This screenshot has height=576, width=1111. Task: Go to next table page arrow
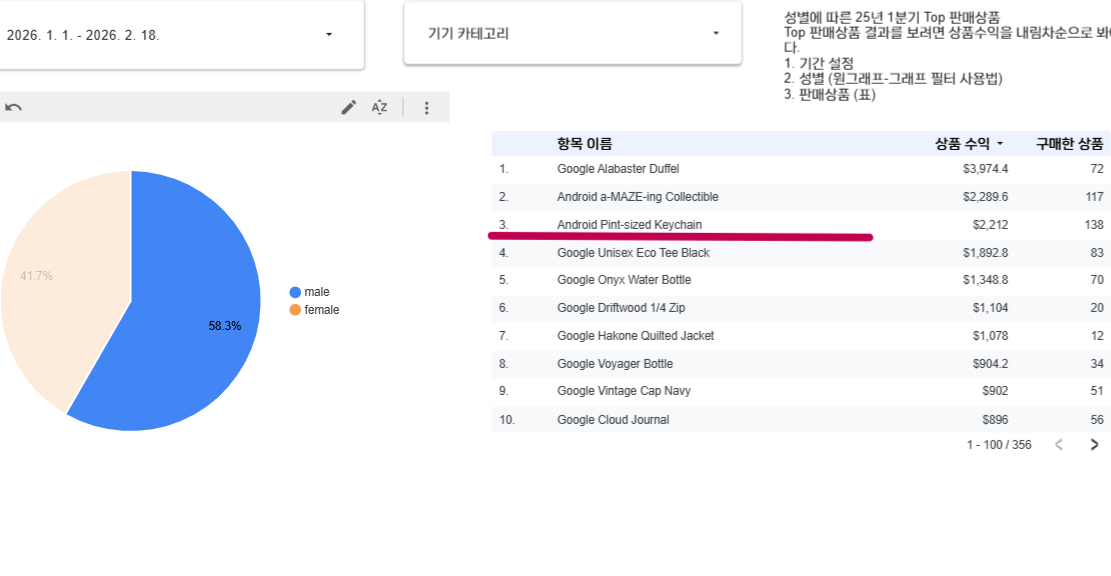(1094, 445)
